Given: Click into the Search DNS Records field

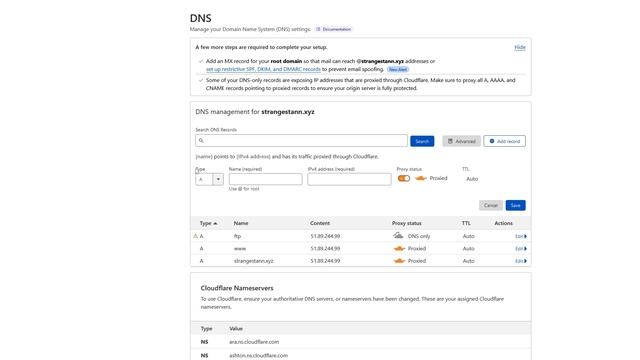Looking at the screenshot, I should click(x=301, y=140).
